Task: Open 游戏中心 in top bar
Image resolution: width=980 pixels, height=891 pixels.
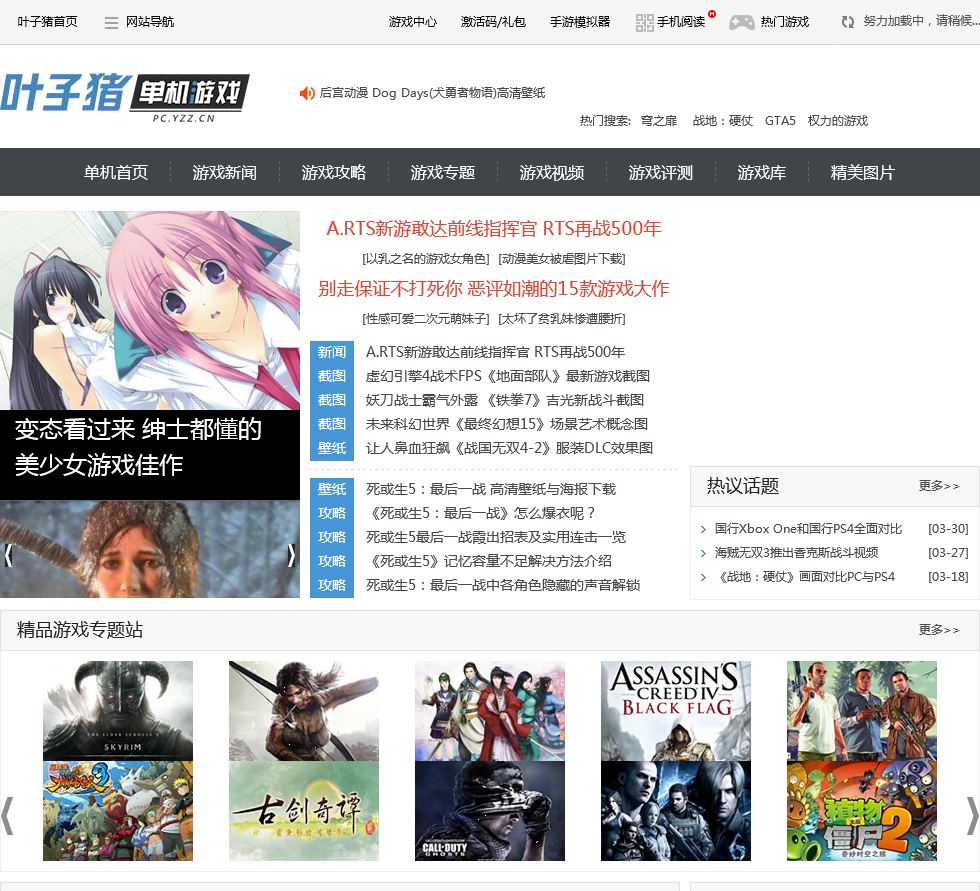Action: coord(412,22)
